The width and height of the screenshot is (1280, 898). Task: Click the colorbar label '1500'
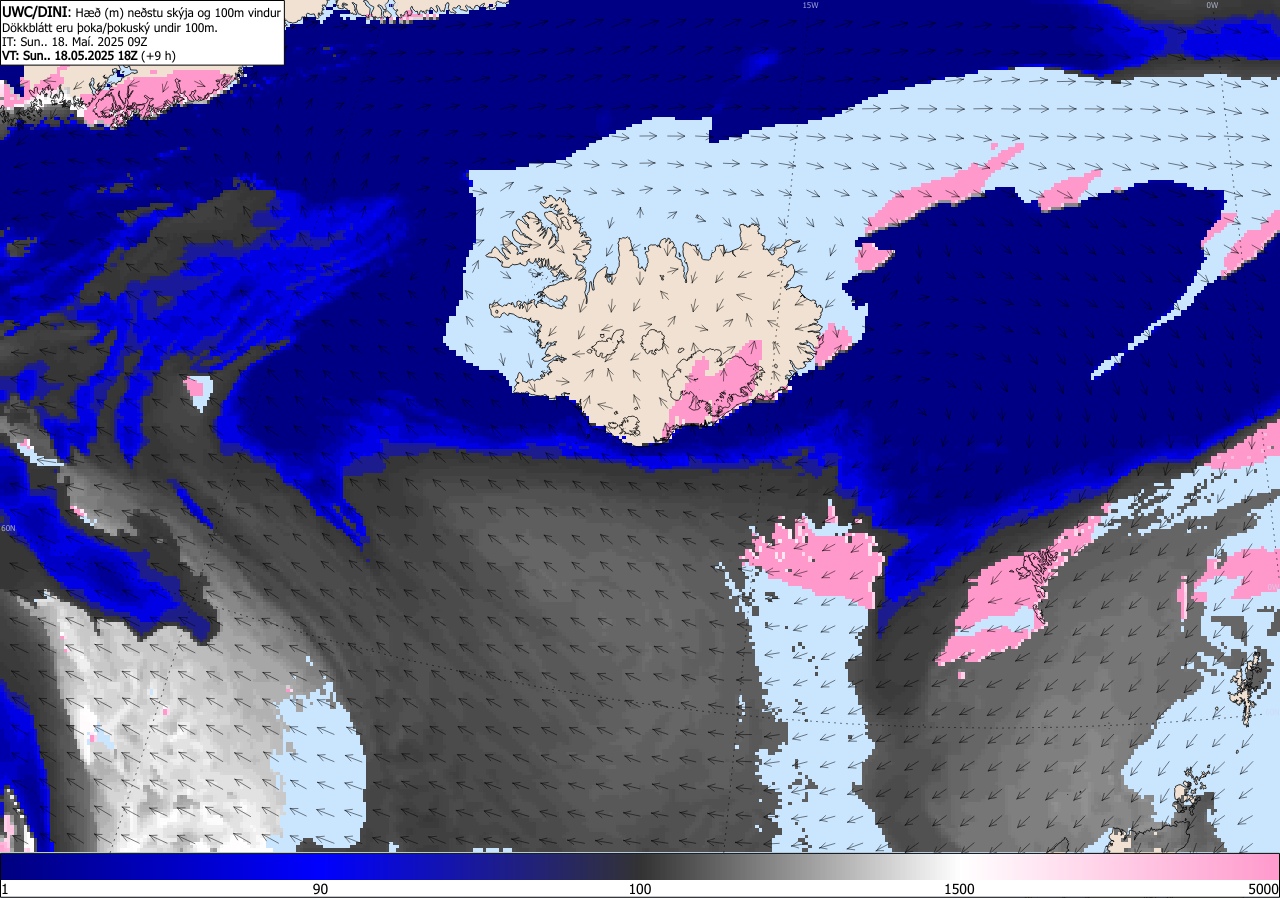click(x=959, y=889)
